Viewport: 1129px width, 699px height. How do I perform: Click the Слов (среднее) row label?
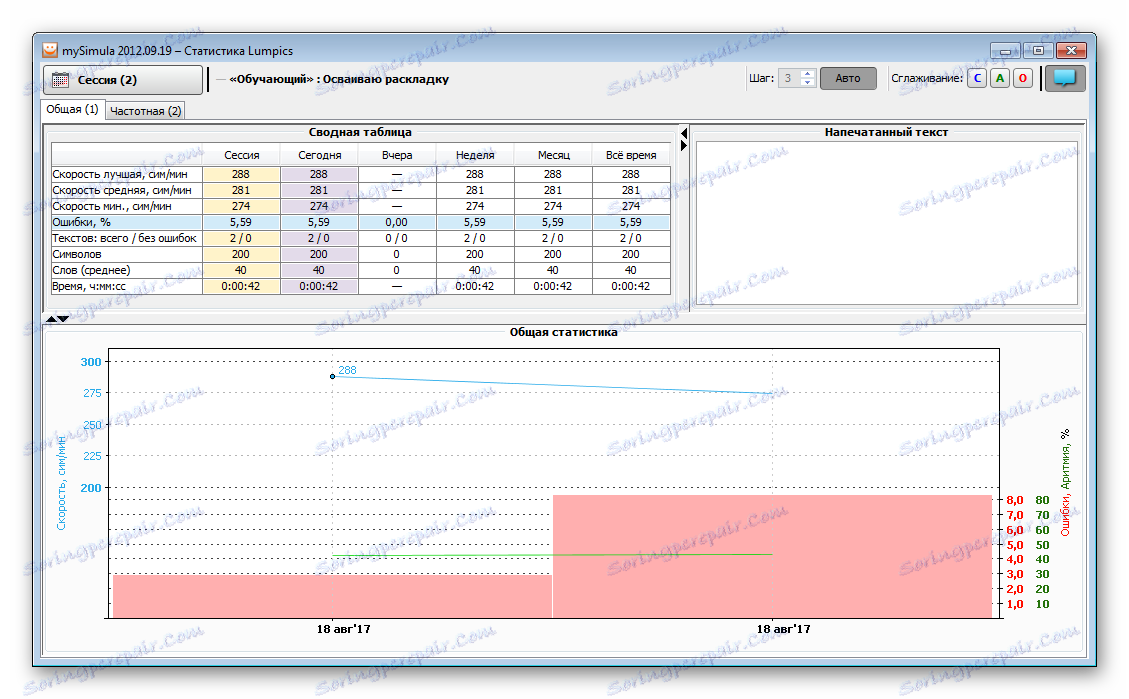click(x=127, y=270)
